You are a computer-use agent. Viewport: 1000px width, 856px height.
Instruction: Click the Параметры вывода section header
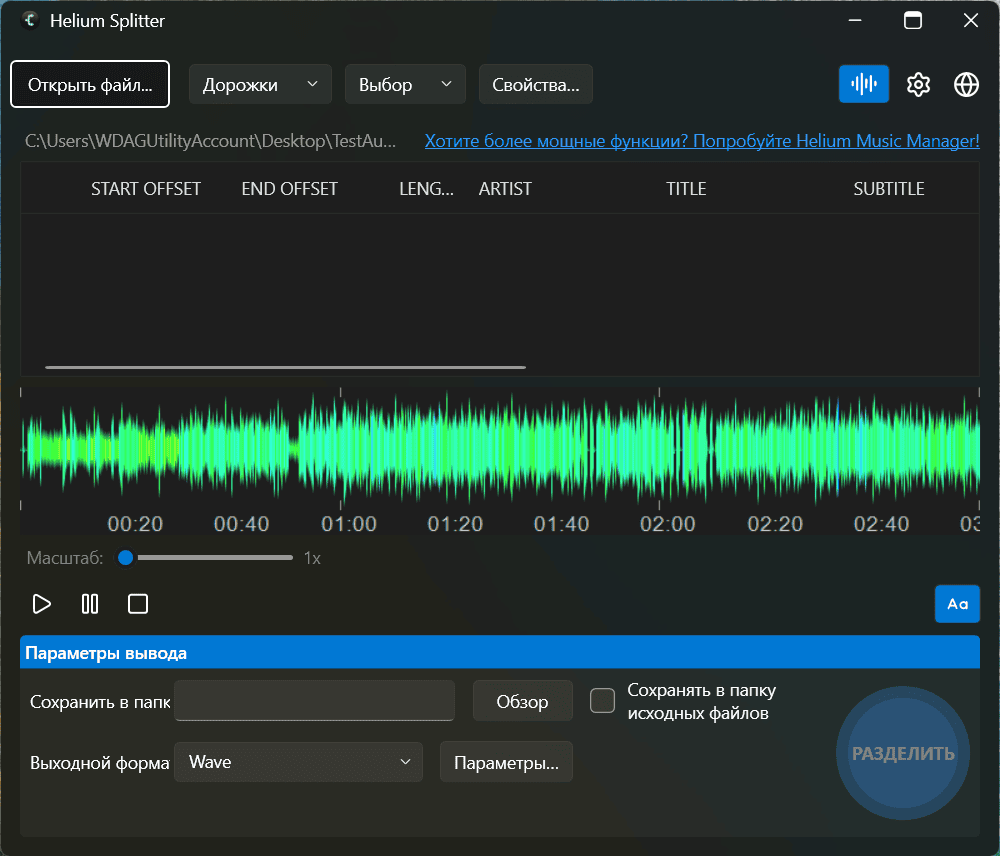499,653
